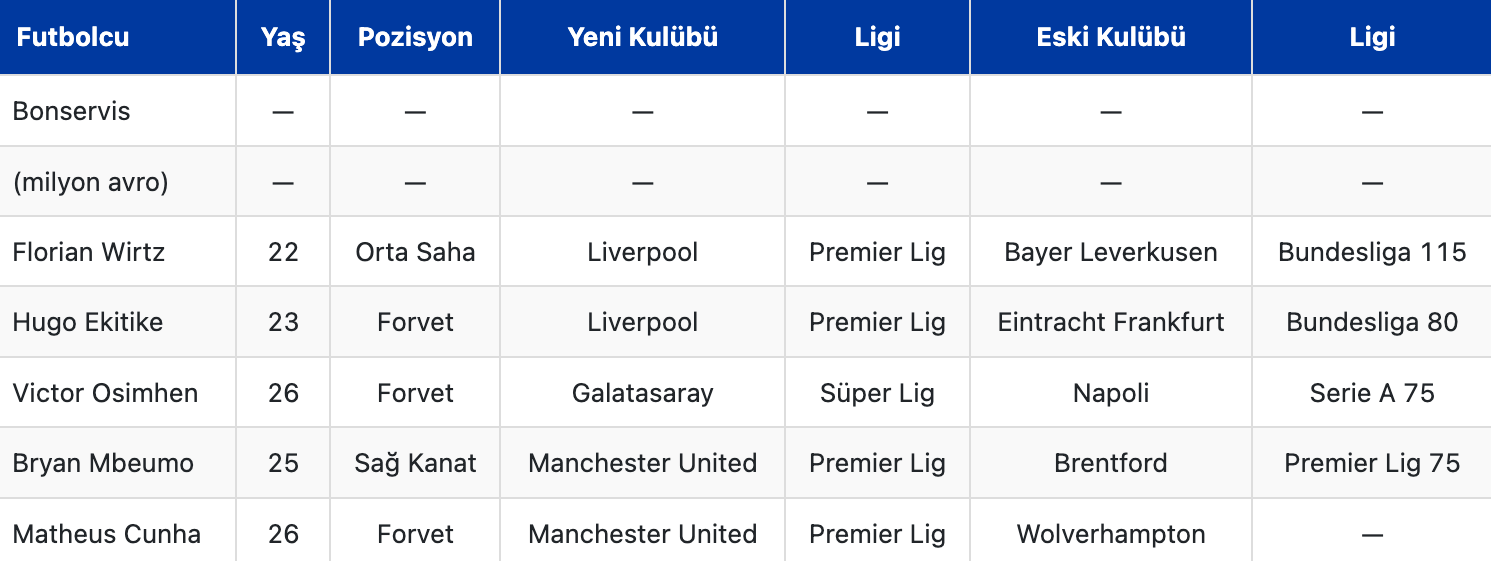Click the Bryan Mbeumo cell
This screenshot has height=561, width=1491.
pos(103,463)
